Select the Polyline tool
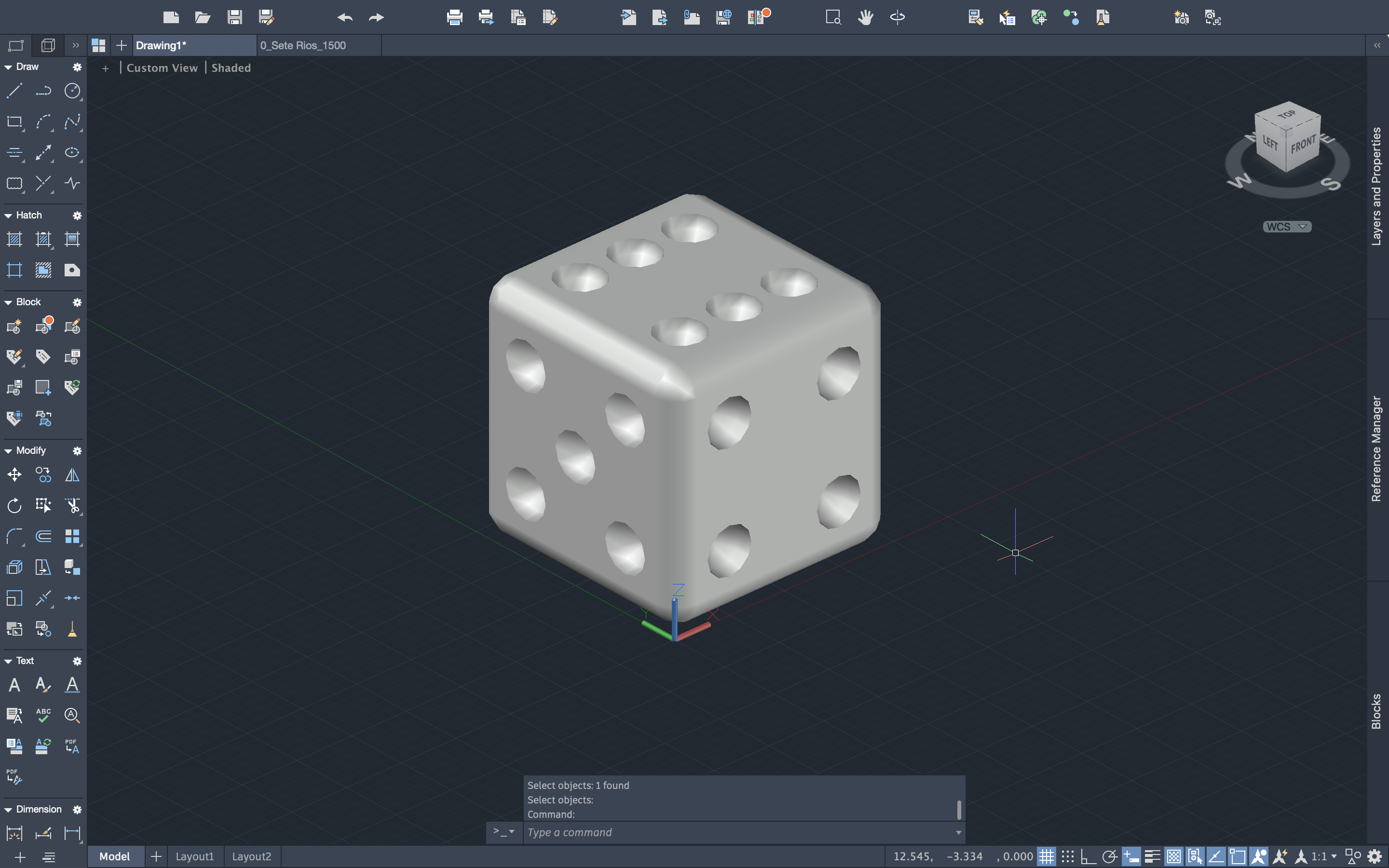 click(x=43, y=91)
